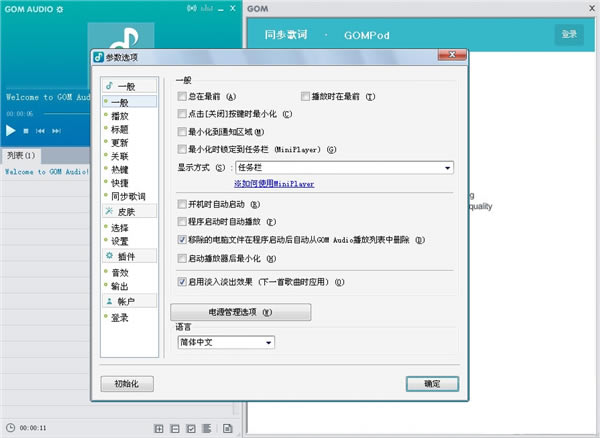Click the playlist document icon
Image resolution: width=600 pixels, height=438 pixels.
(227, 428)
